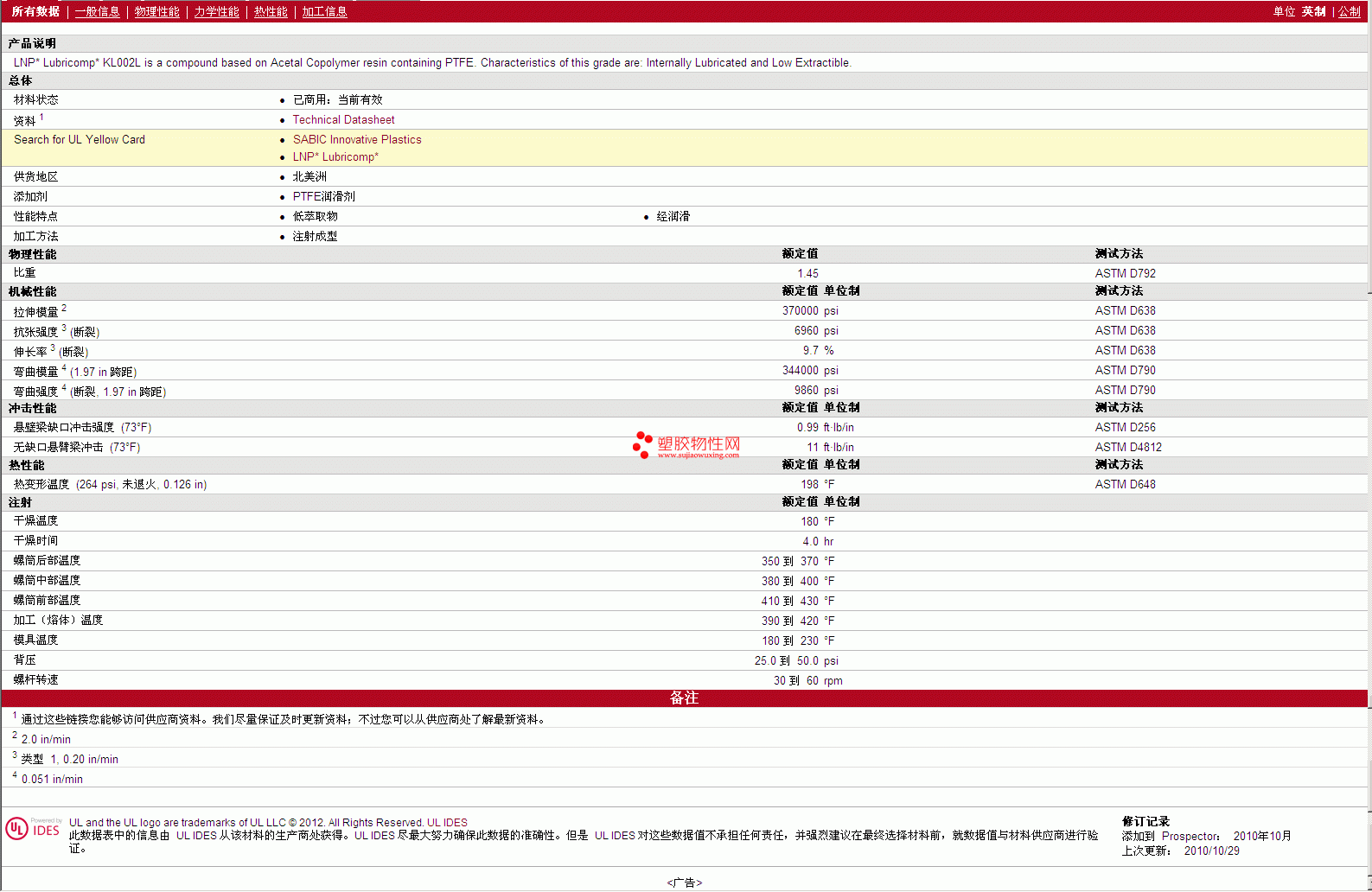Select the 干燥温度 row label
Viewport: 1372px width, 892px height.
coord(35,521)
